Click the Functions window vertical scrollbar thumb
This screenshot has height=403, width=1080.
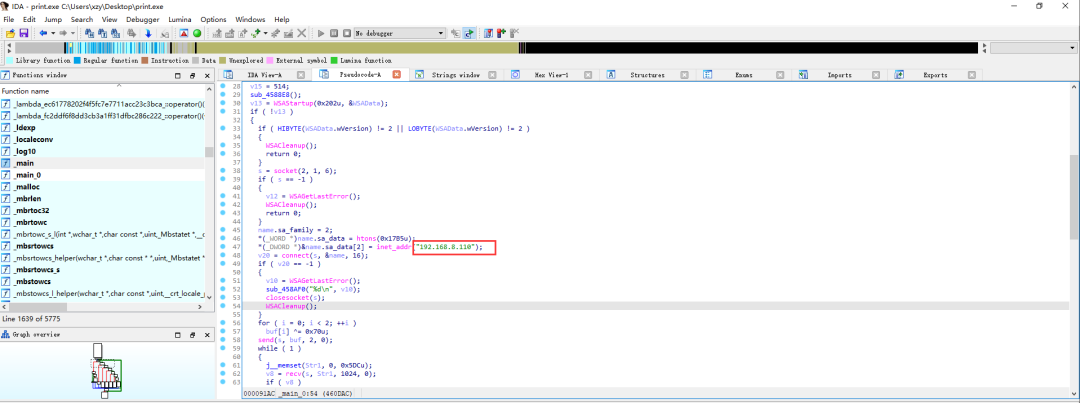[209, 152]
